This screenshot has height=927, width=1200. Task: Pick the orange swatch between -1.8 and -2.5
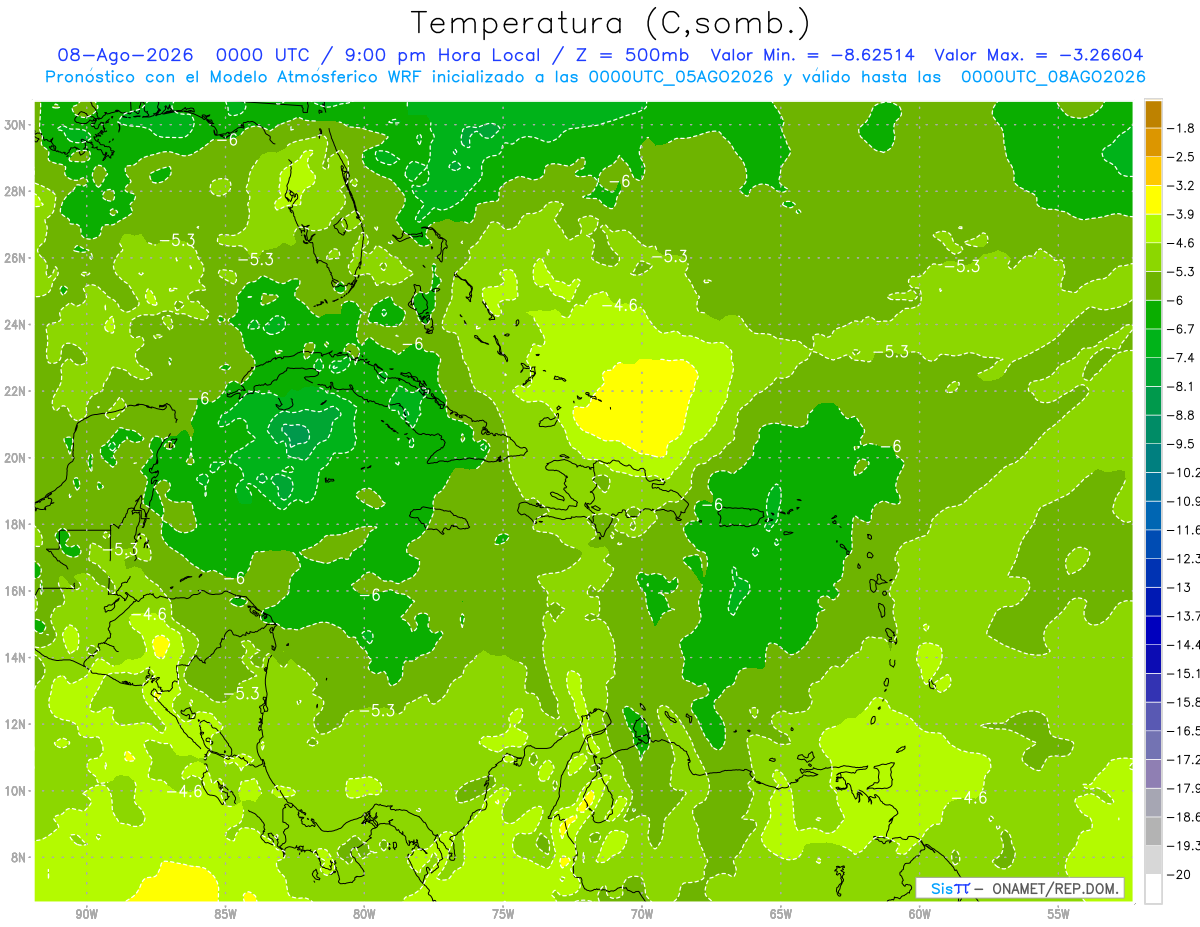point(1153,142)
